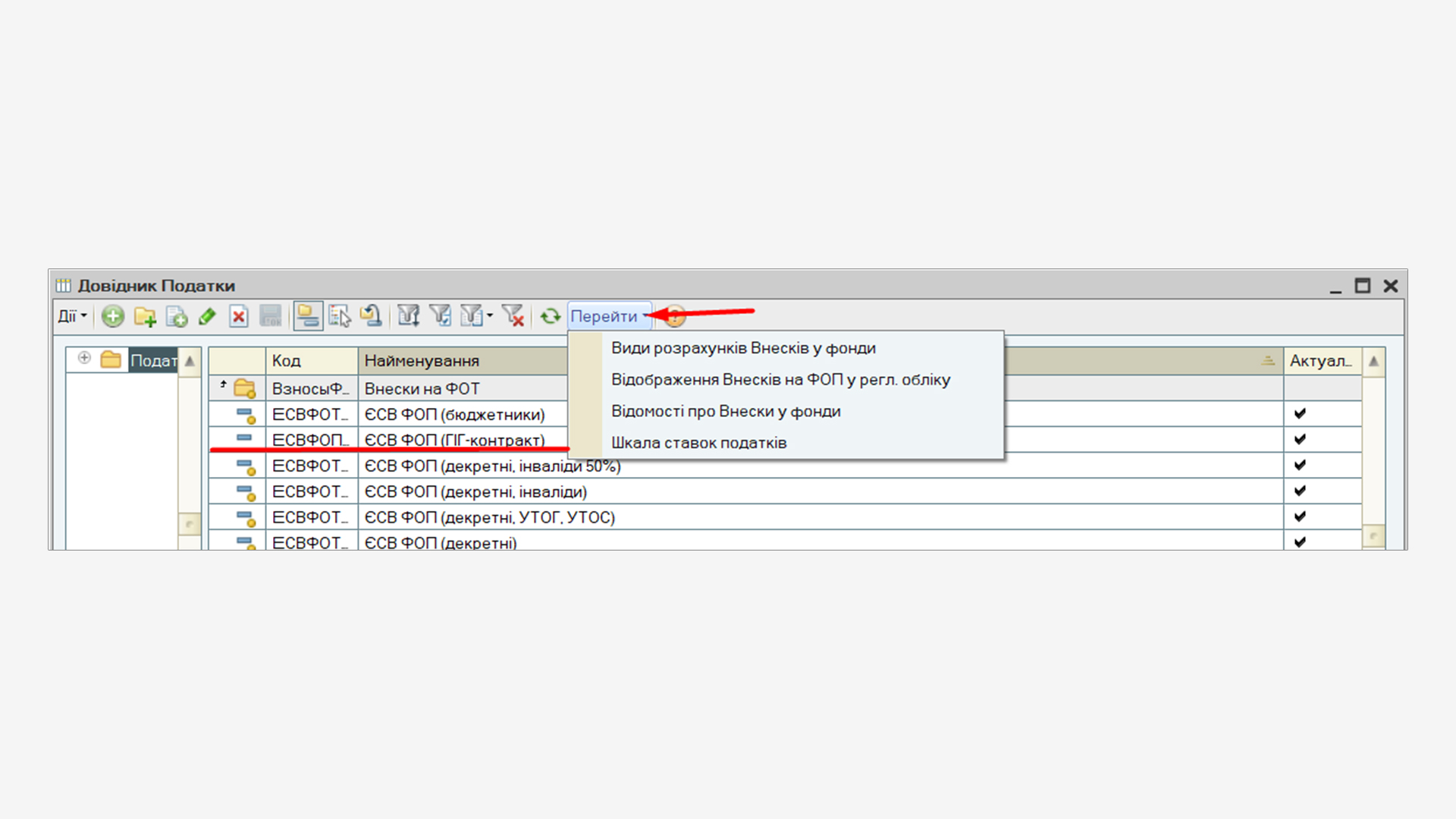The width and height of the screenshot is (1456, 819).
Task: Click the ЕСВФОТ... code cell of the бюджетники row
Action: 312,415
